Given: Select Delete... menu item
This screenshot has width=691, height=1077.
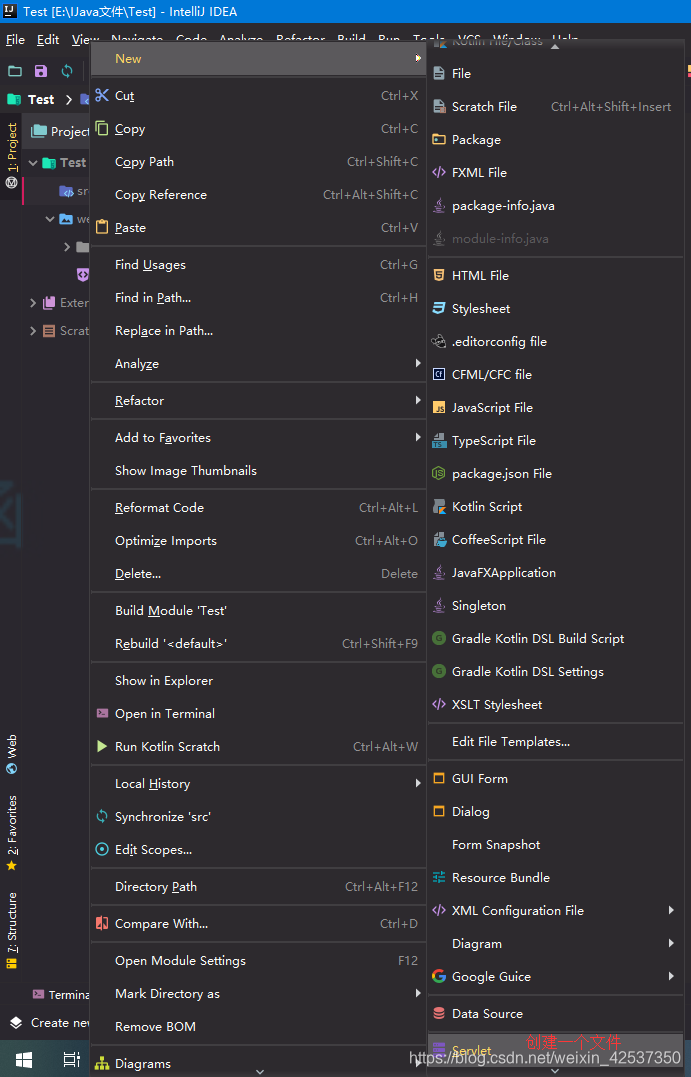Looking at the screenshot, I should click(258, 574).
